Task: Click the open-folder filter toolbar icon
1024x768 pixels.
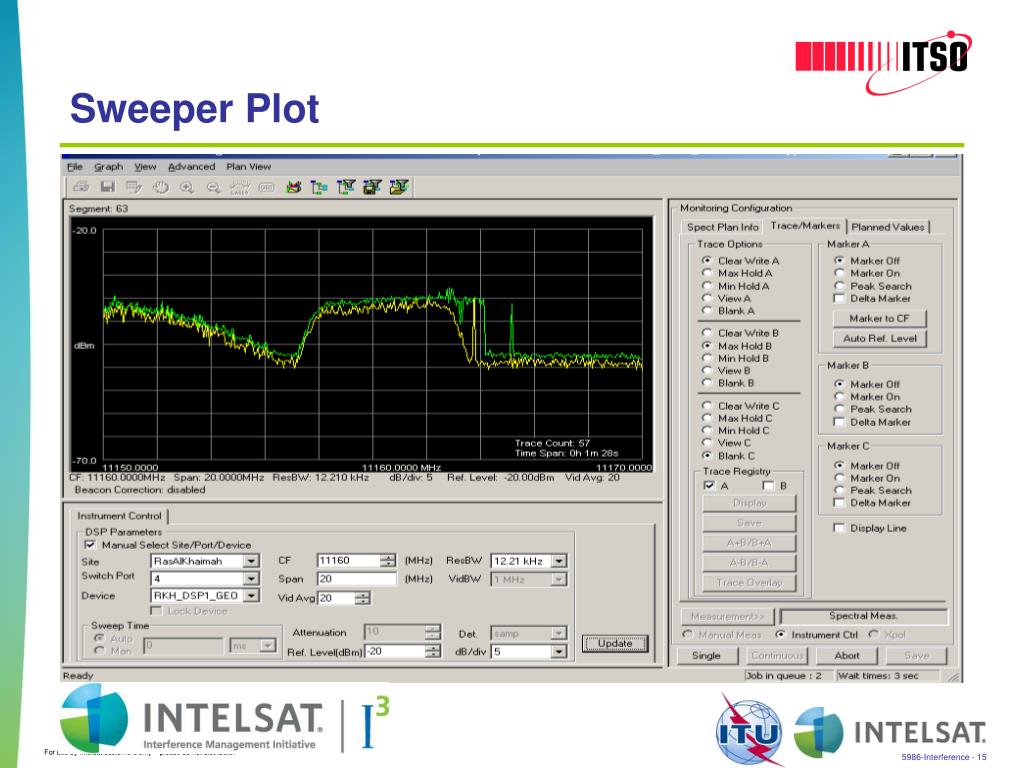Action: (x=399, y=187)
